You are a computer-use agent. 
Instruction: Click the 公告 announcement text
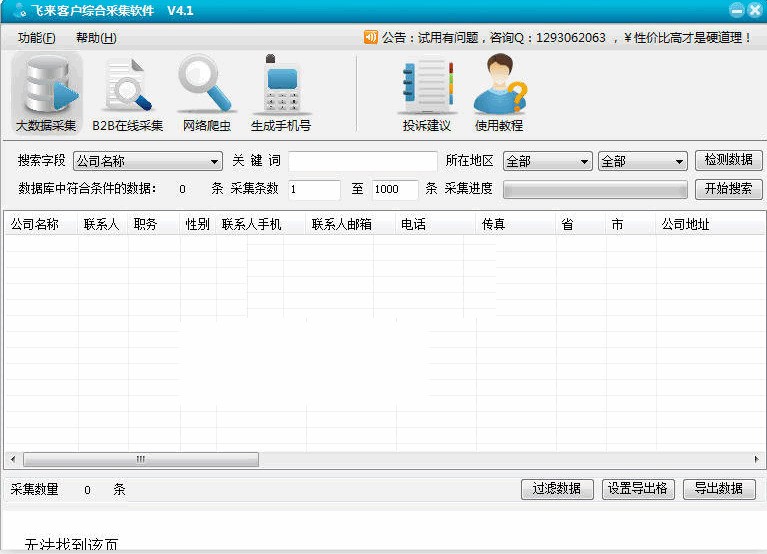566,38
